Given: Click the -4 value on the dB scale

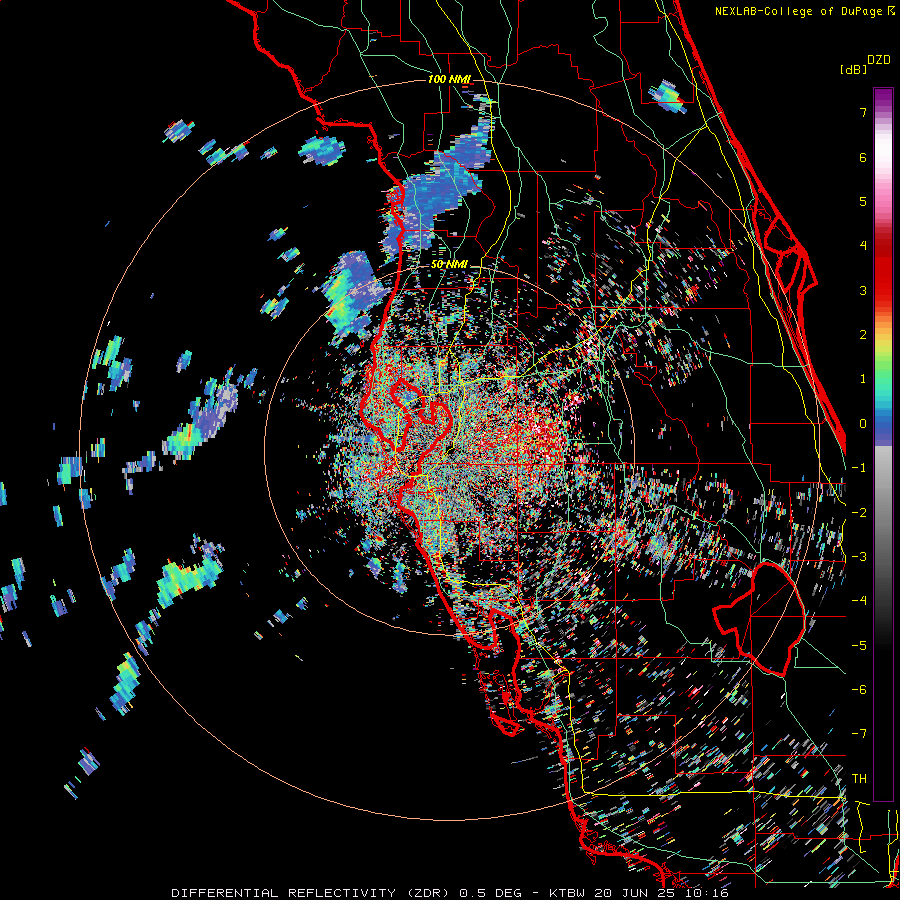Looking at the screenshot, I should [859, 601].
